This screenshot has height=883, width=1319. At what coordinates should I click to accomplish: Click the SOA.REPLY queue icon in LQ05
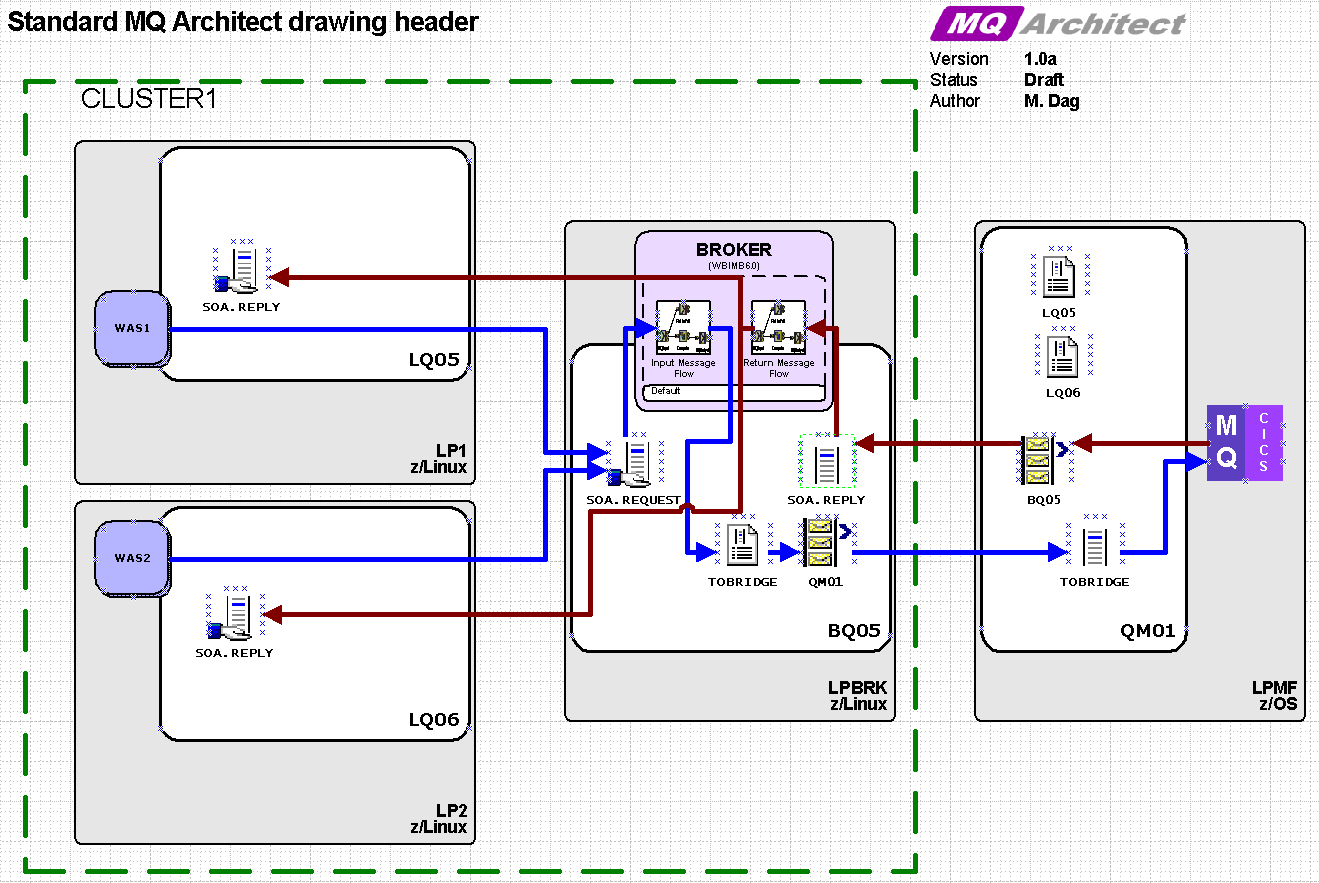click(x=240, y=271)
